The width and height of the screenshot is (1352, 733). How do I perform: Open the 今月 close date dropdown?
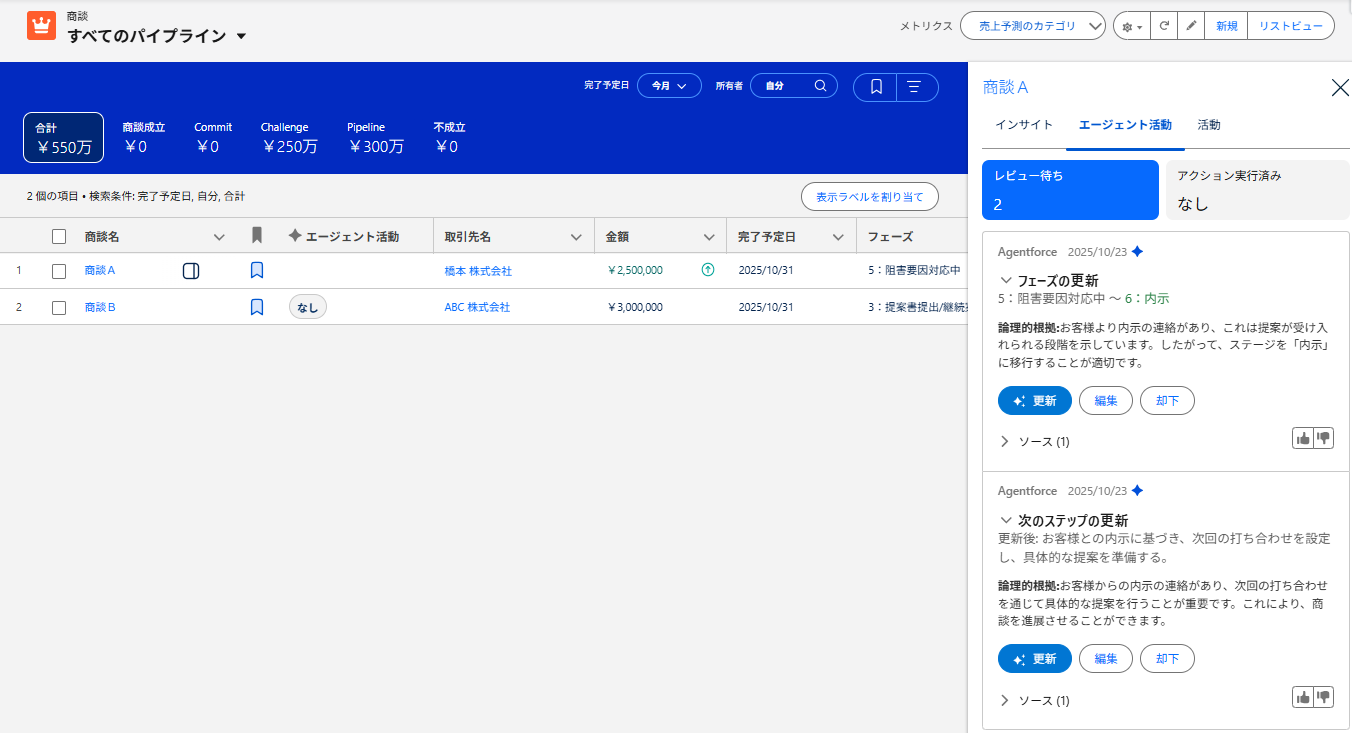pyautogui.click(x=669, y=86)
